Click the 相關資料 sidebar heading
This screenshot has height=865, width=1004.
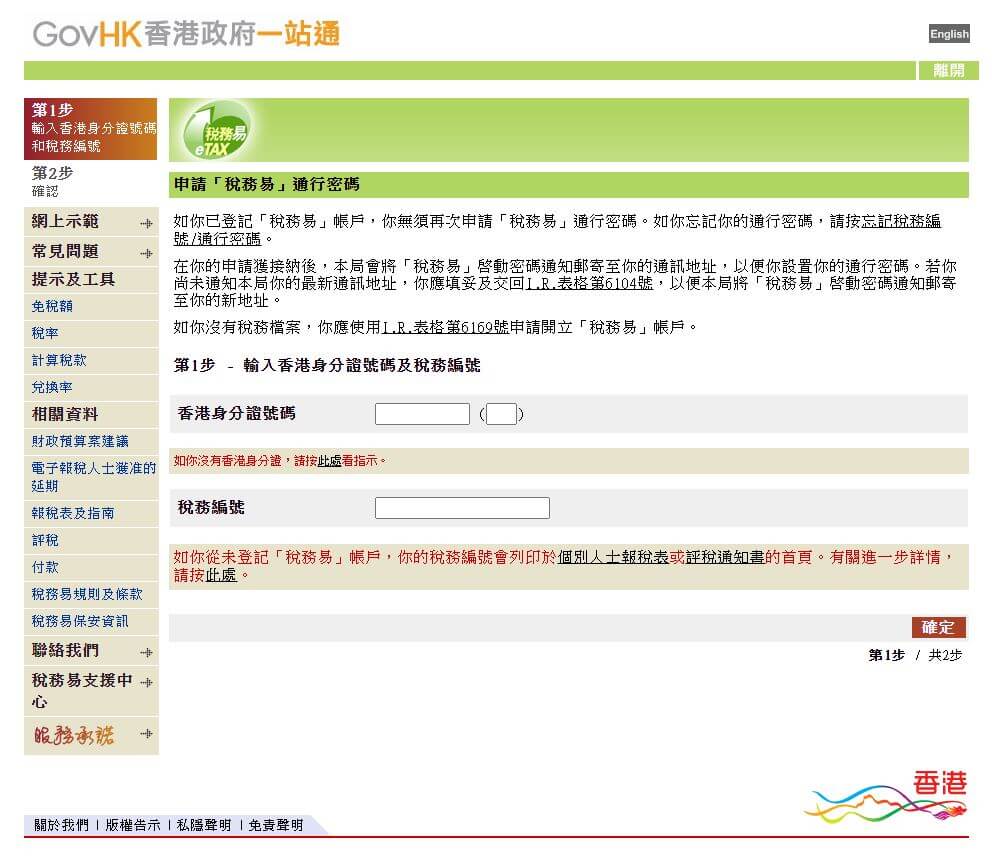[65, 414]
